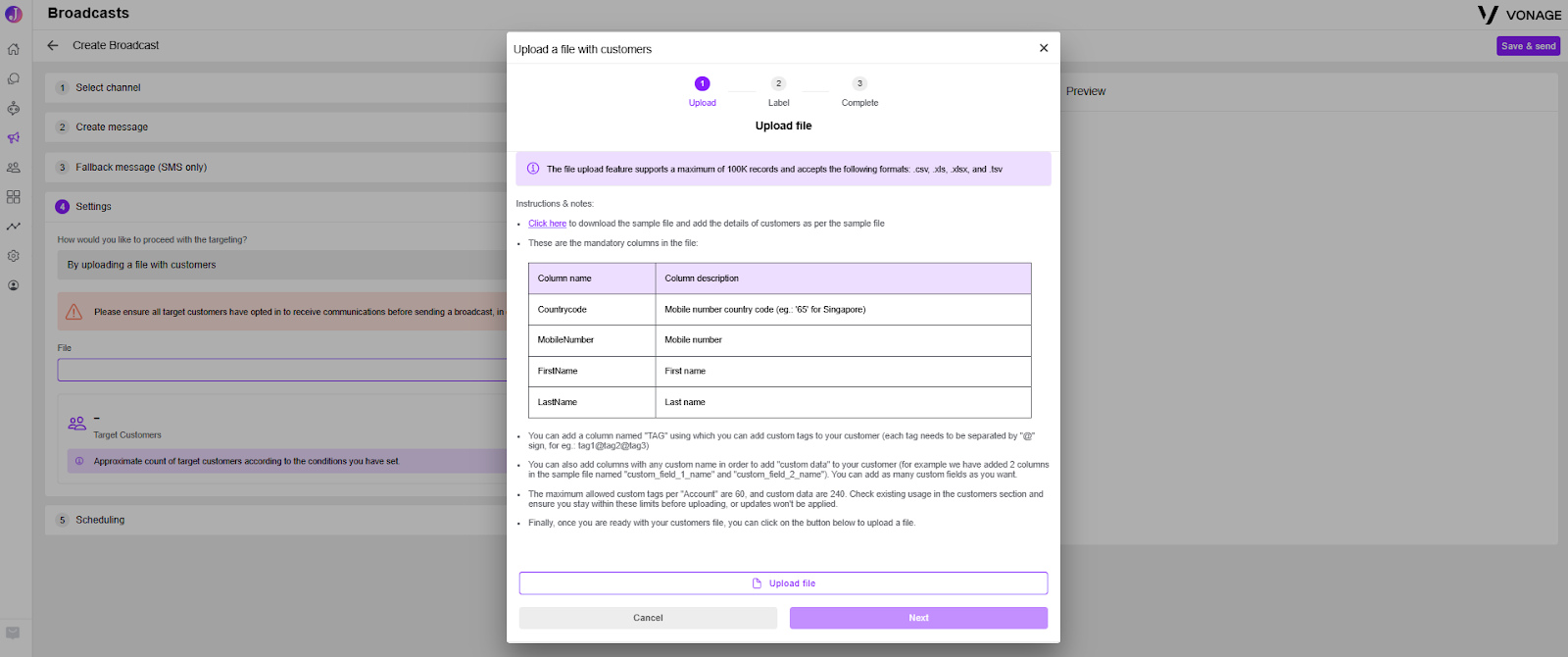The width and height of the screenshot is (1568, 657).
Task: Click the Save & send button
Action: pos(1528,46)
